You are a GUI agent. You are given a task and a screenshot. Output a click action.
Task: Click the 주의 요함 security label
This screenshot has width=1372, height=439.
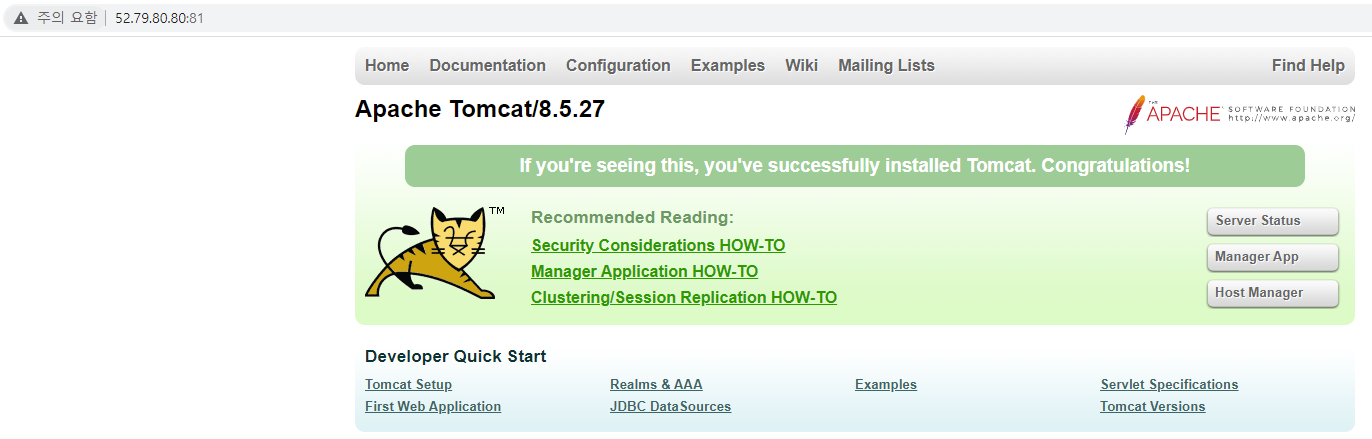point(65,18)
